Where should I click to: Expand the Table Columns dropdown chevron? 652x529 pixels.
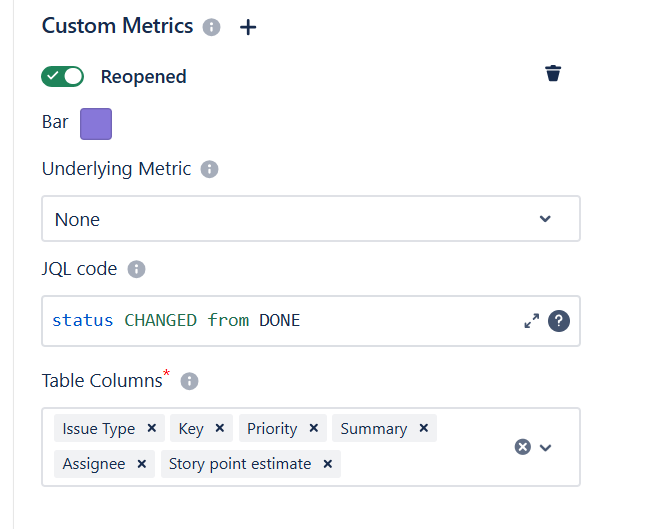546,447
